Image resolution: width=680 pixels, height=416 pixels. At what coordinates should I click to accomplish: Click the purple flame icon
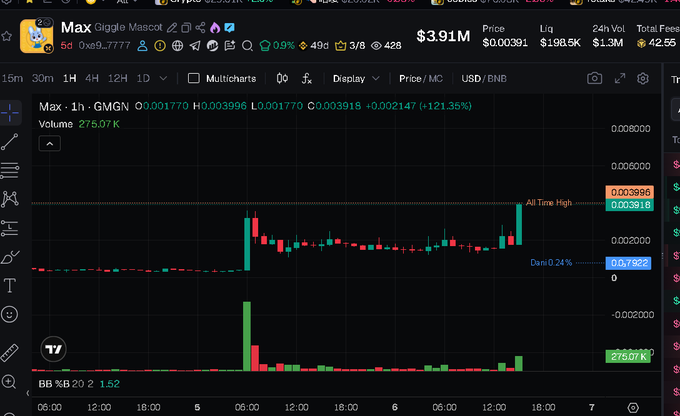coord(215,28)
